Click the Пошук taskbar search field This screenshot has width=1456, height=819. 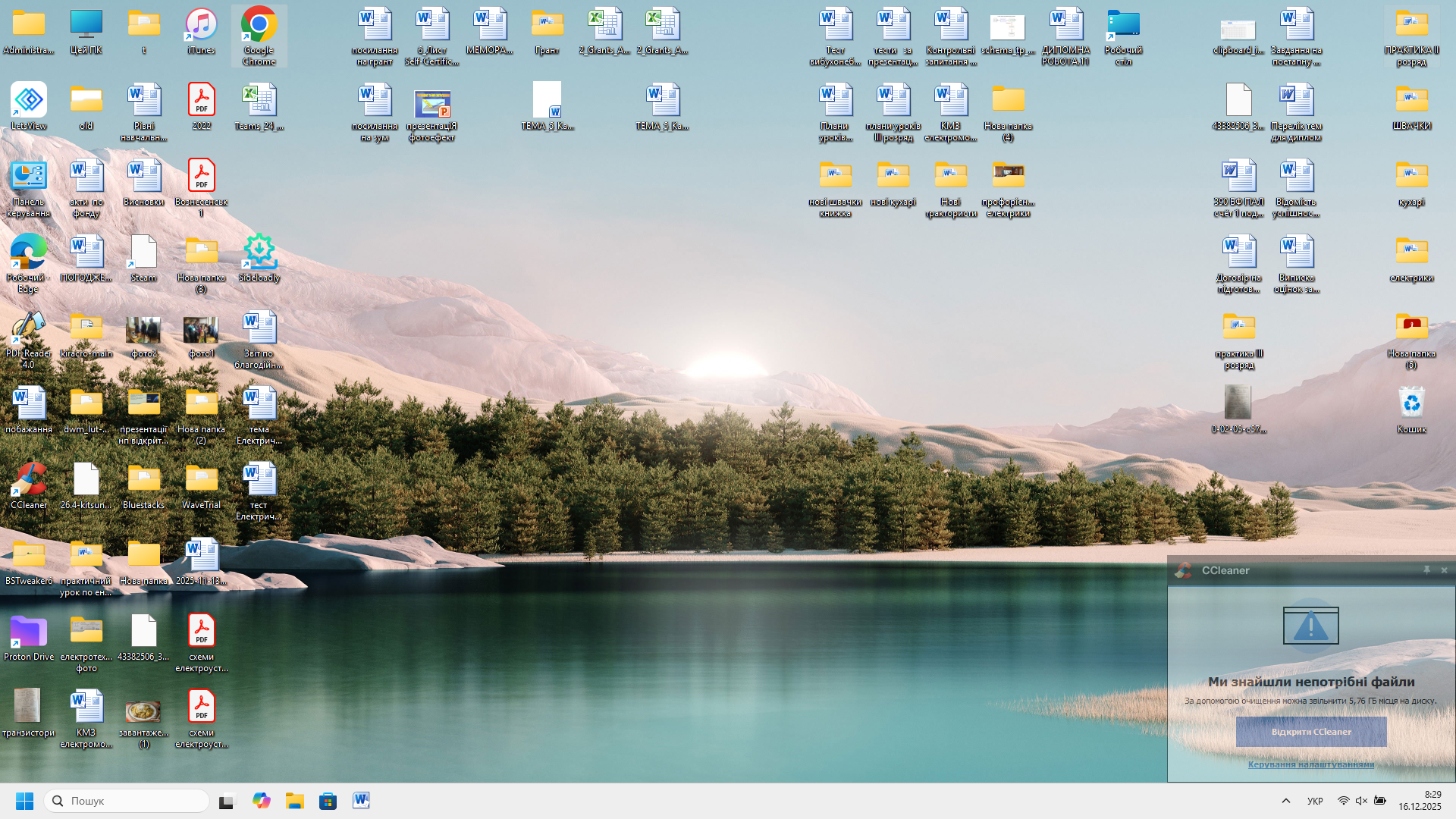pyautogui.click(x=127, y=801)
